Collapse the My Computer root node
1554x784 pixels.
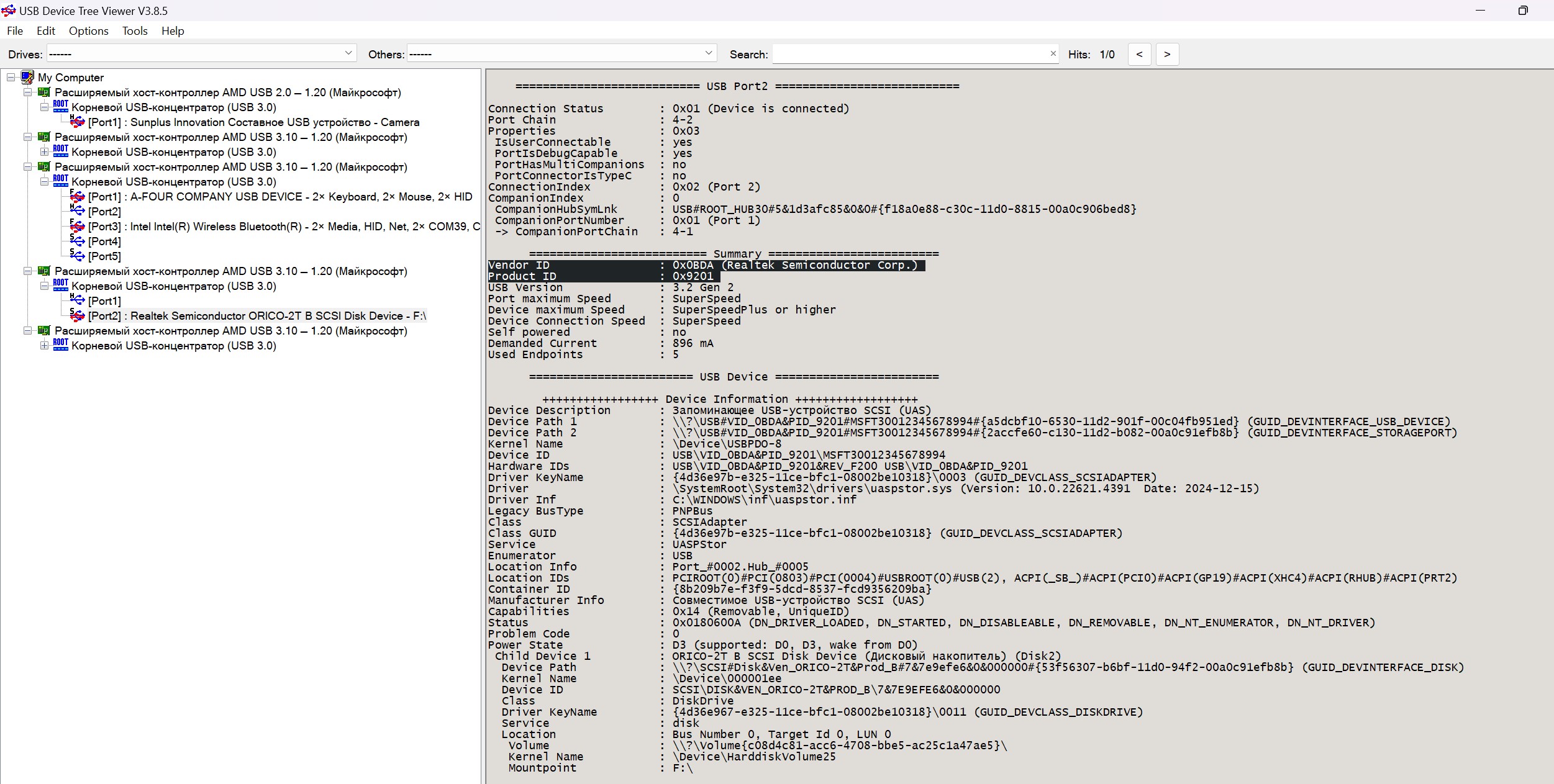tap(11, 78)
